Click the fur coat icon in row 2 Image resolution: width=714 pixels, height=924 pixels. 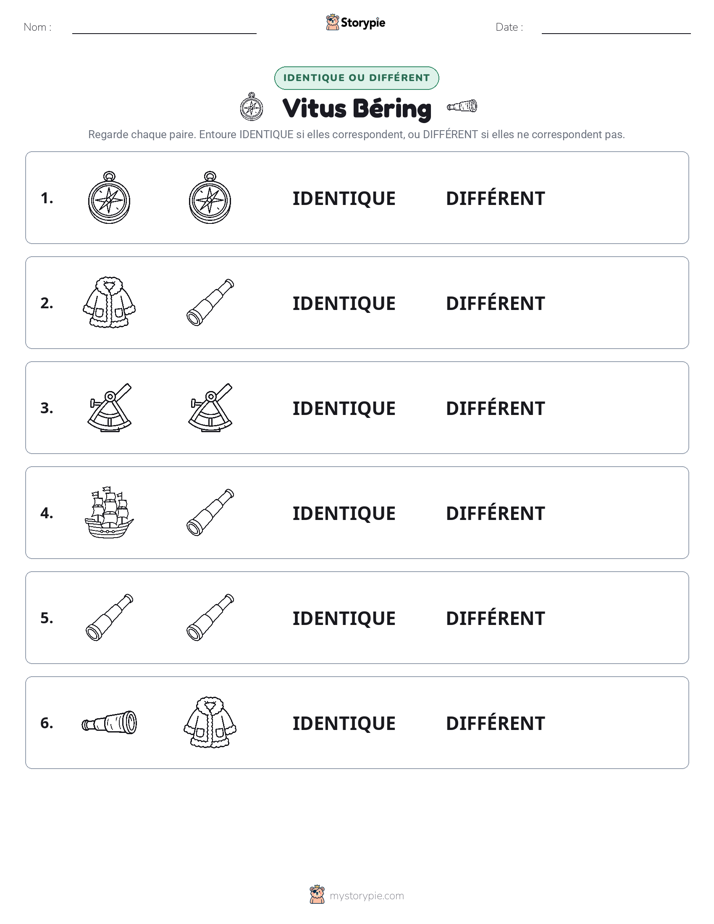tap(109, 302)
